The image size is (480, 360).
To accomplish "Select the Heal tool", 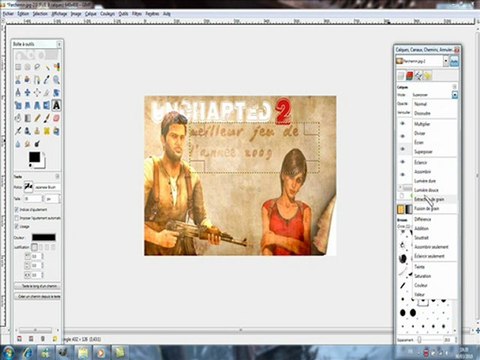I will (47, 131).
